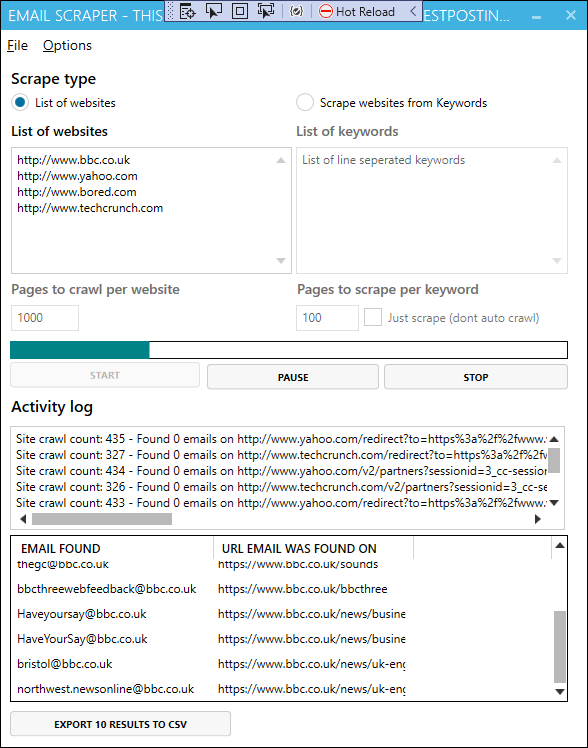Open the File menu
Screen dimensions: 588x748
18,45
